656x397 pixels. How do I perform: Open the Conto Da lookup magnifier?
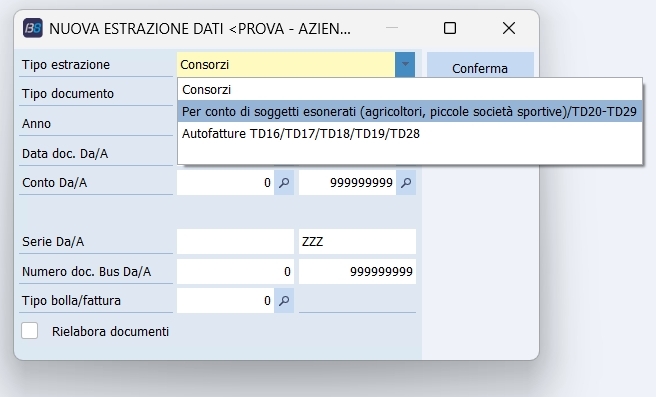coord(284,183)
